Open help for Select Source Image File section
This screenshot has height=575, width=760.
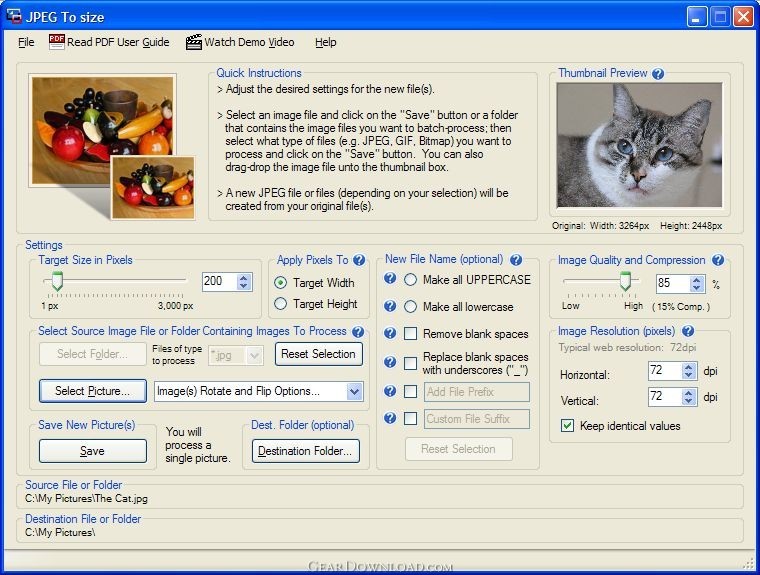358,332
